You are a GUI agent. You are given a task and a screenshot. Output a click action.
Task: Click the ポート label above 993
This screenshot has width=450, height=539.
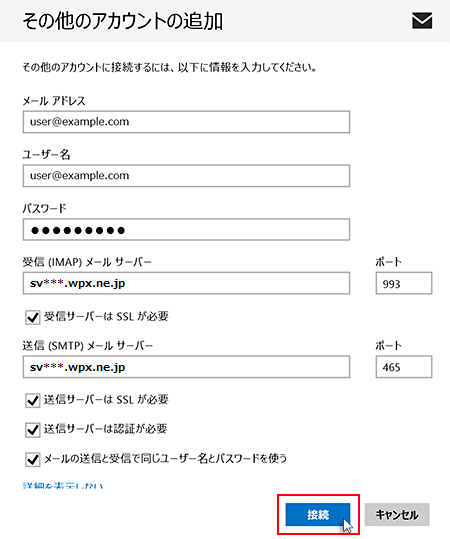click(388, 262)
